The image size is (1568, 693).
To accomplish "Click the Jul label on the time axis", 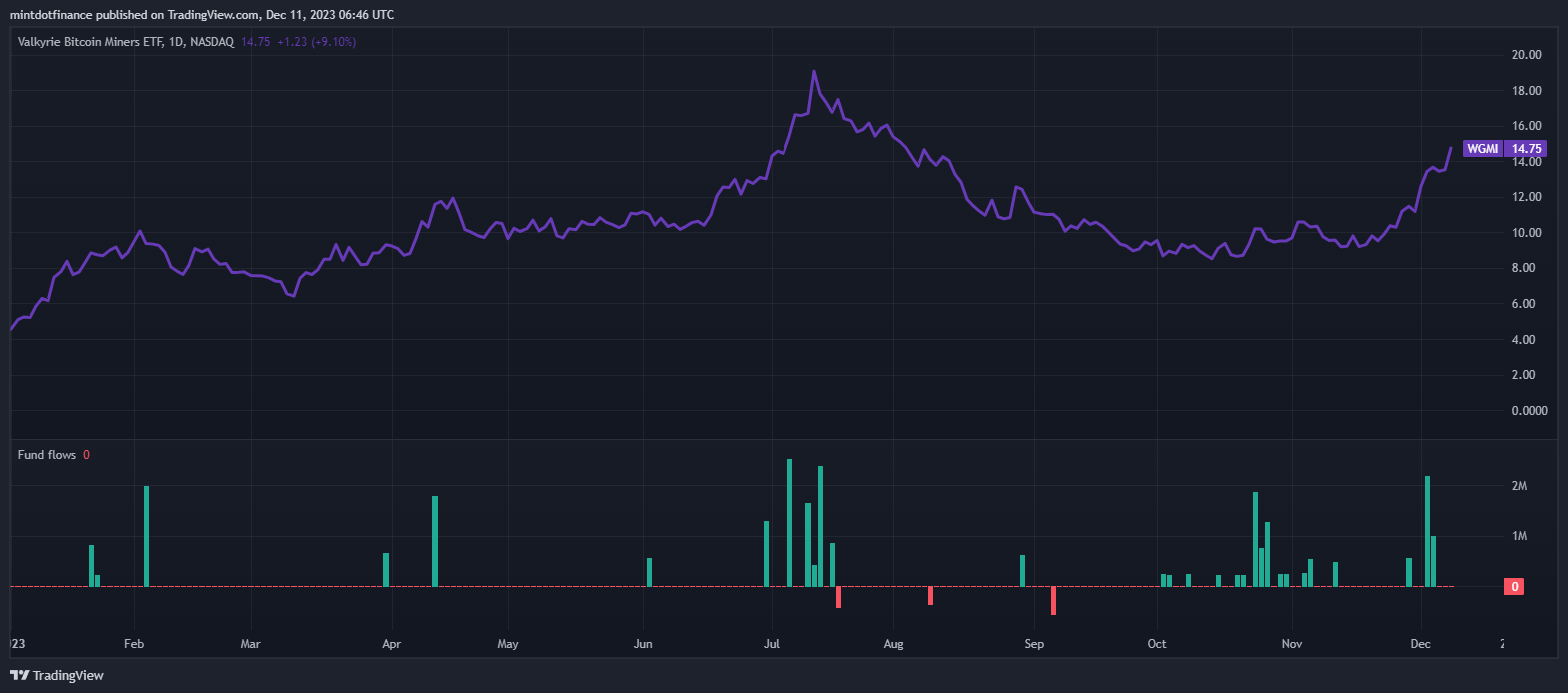I will click(771, 644).
